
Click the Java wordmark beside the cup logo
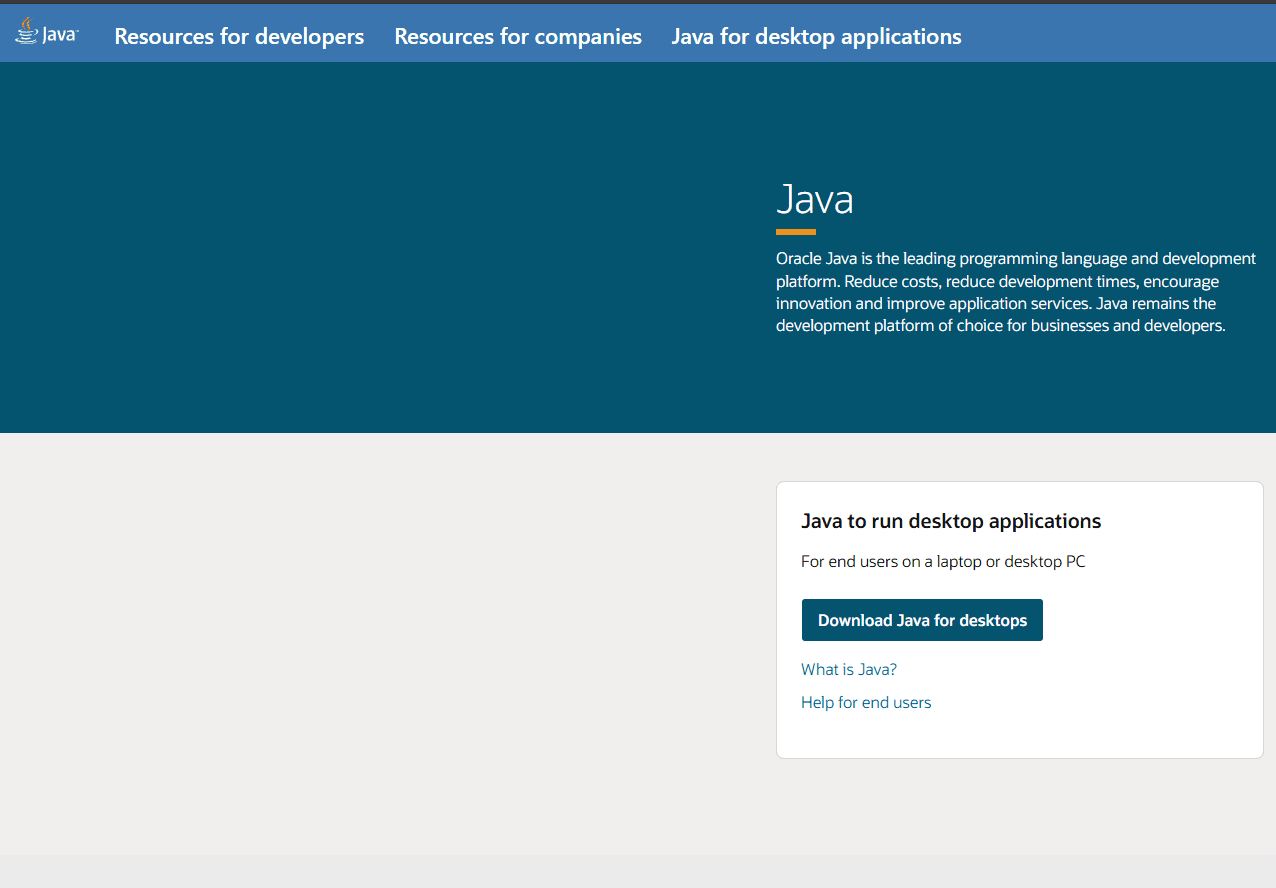tap(59, 36)
